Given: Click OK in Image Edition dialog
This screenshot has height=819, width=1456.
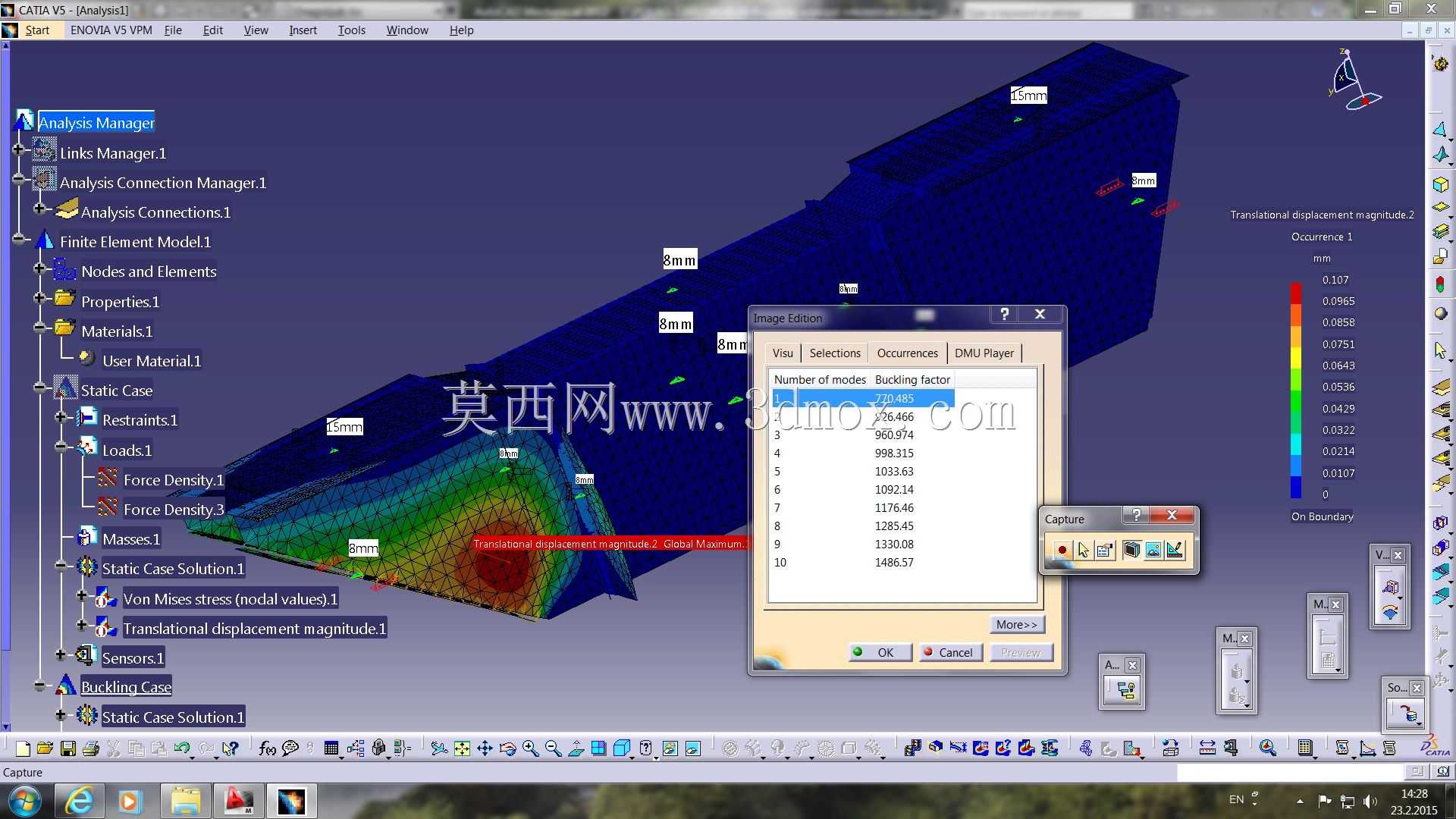Looking at the screenshot, I should tap(880, 652).
